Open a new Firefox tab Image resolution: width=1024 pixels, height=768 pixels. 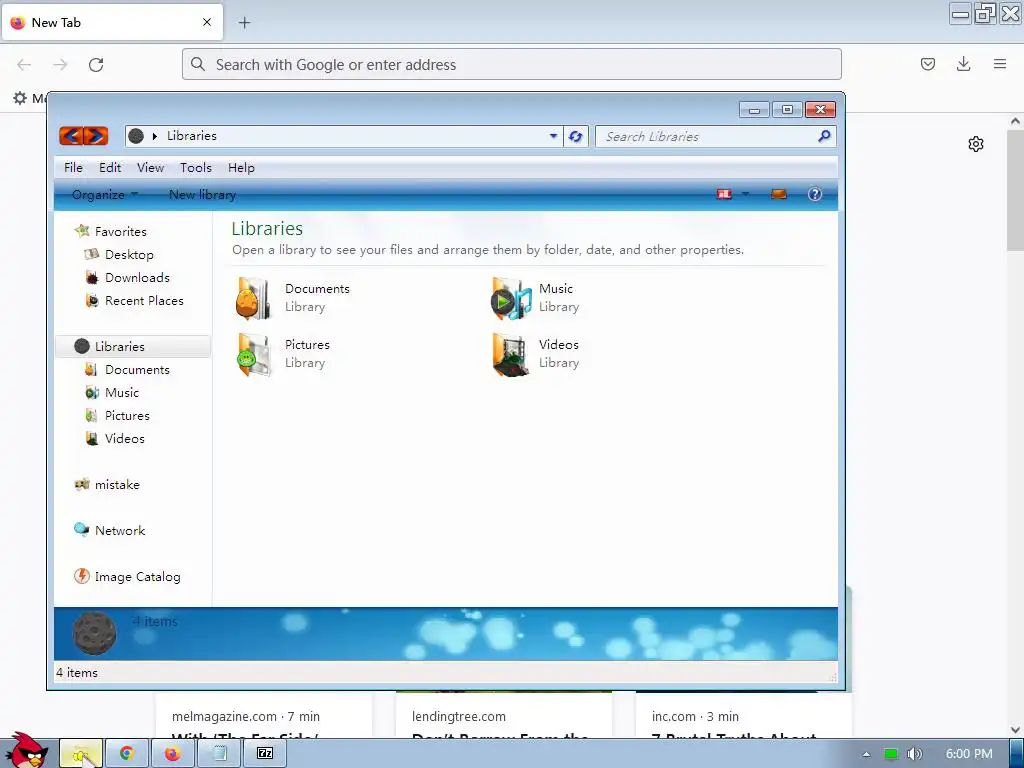pos(244,23)
